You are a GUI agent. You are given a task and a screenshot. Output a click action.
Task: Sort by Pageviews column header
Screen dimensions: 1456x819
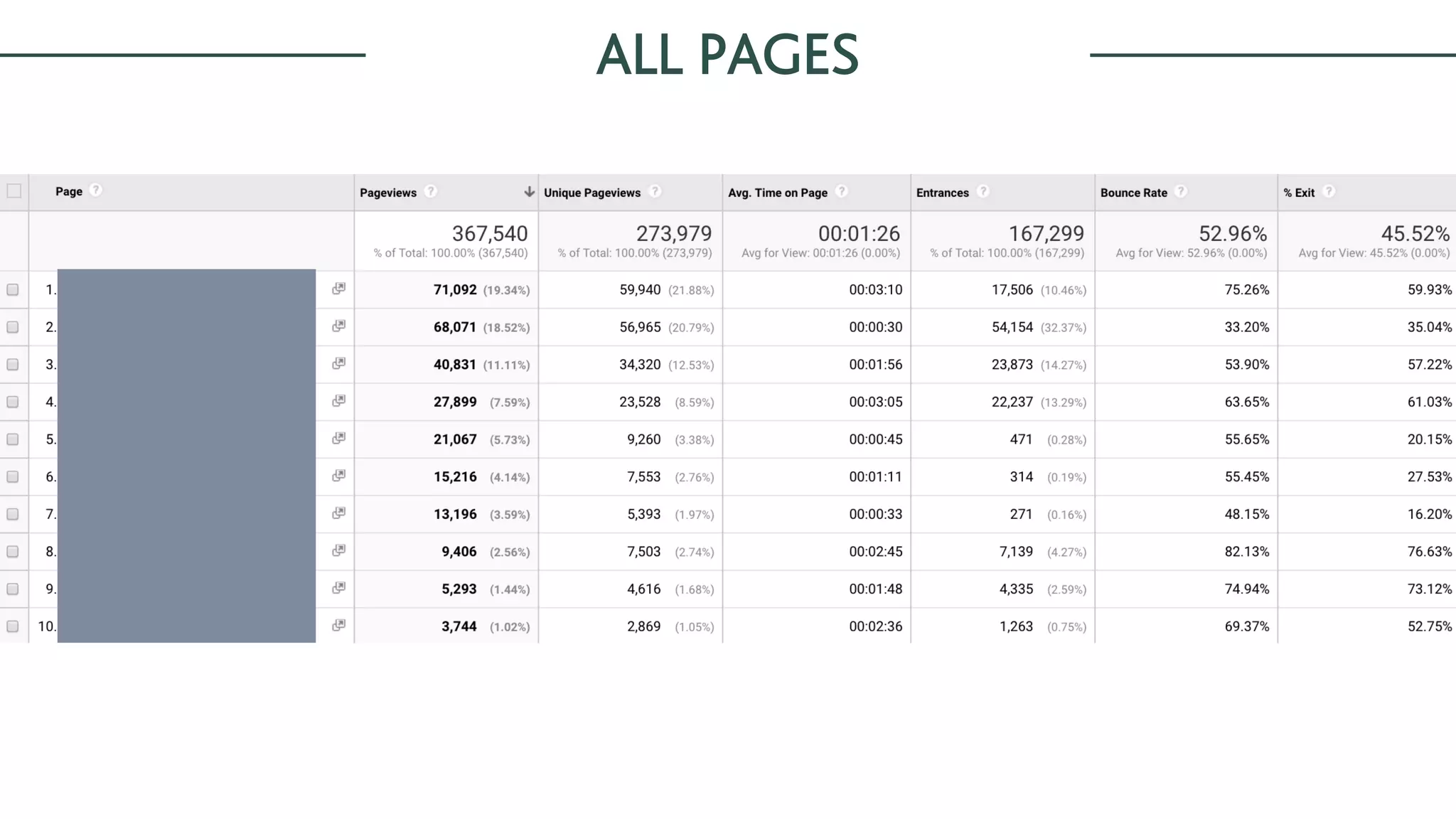388,193
